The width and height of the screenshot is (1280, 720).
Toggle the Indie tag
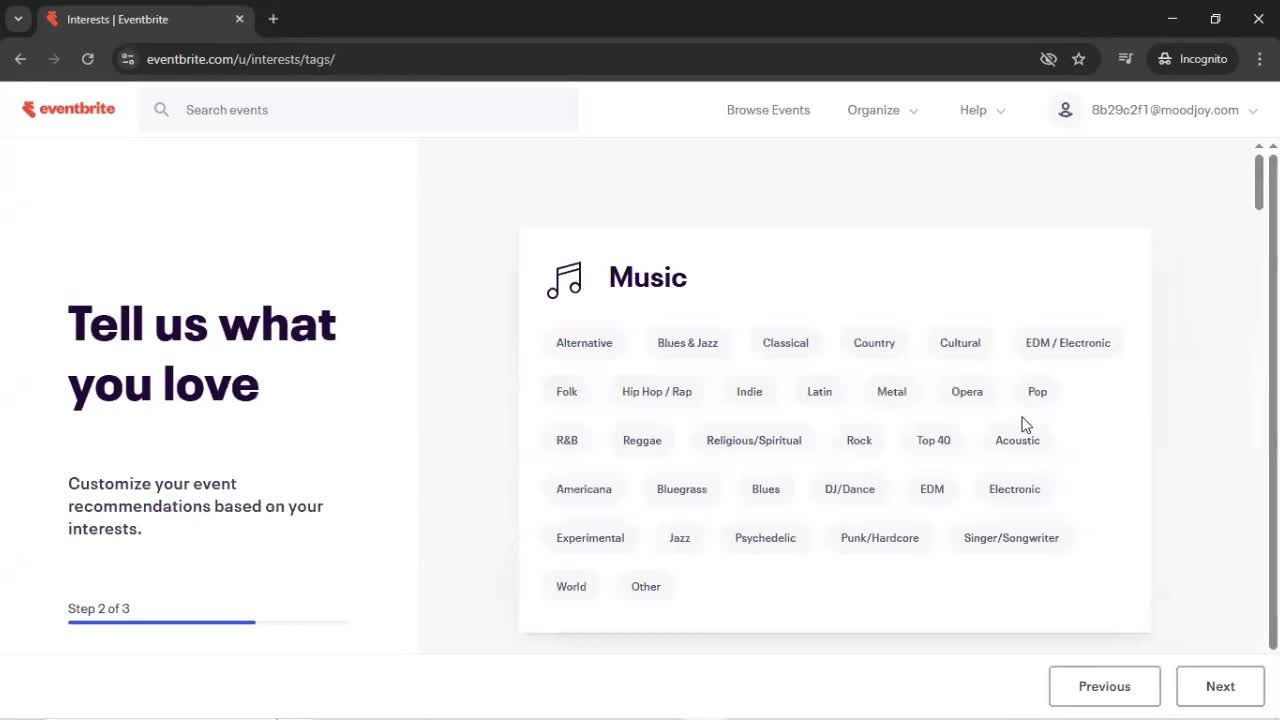tap(749, 392)
